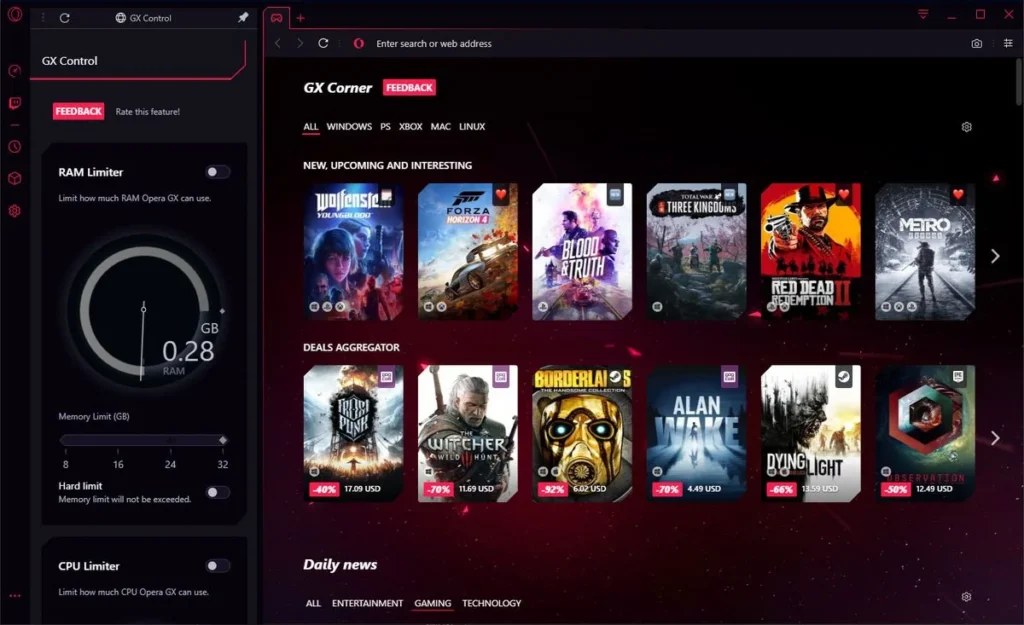Go forward in browser navigation
The image size is (1024, 625).
click(x=300, y=43)
